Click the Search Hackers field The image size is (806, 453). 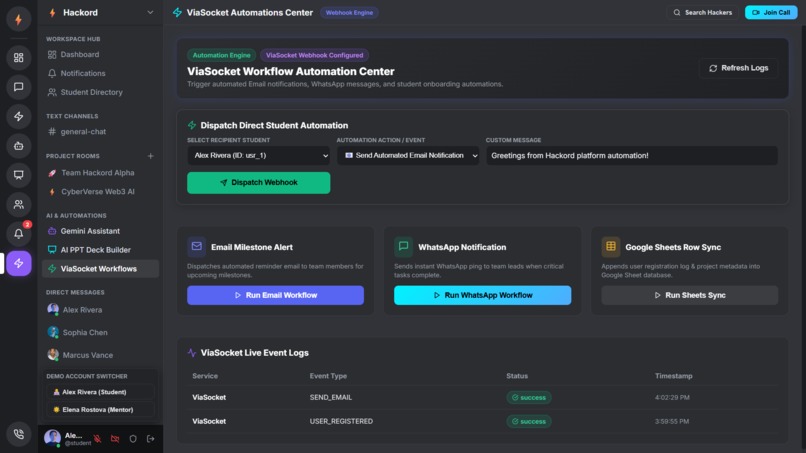[x=702, y=12]
